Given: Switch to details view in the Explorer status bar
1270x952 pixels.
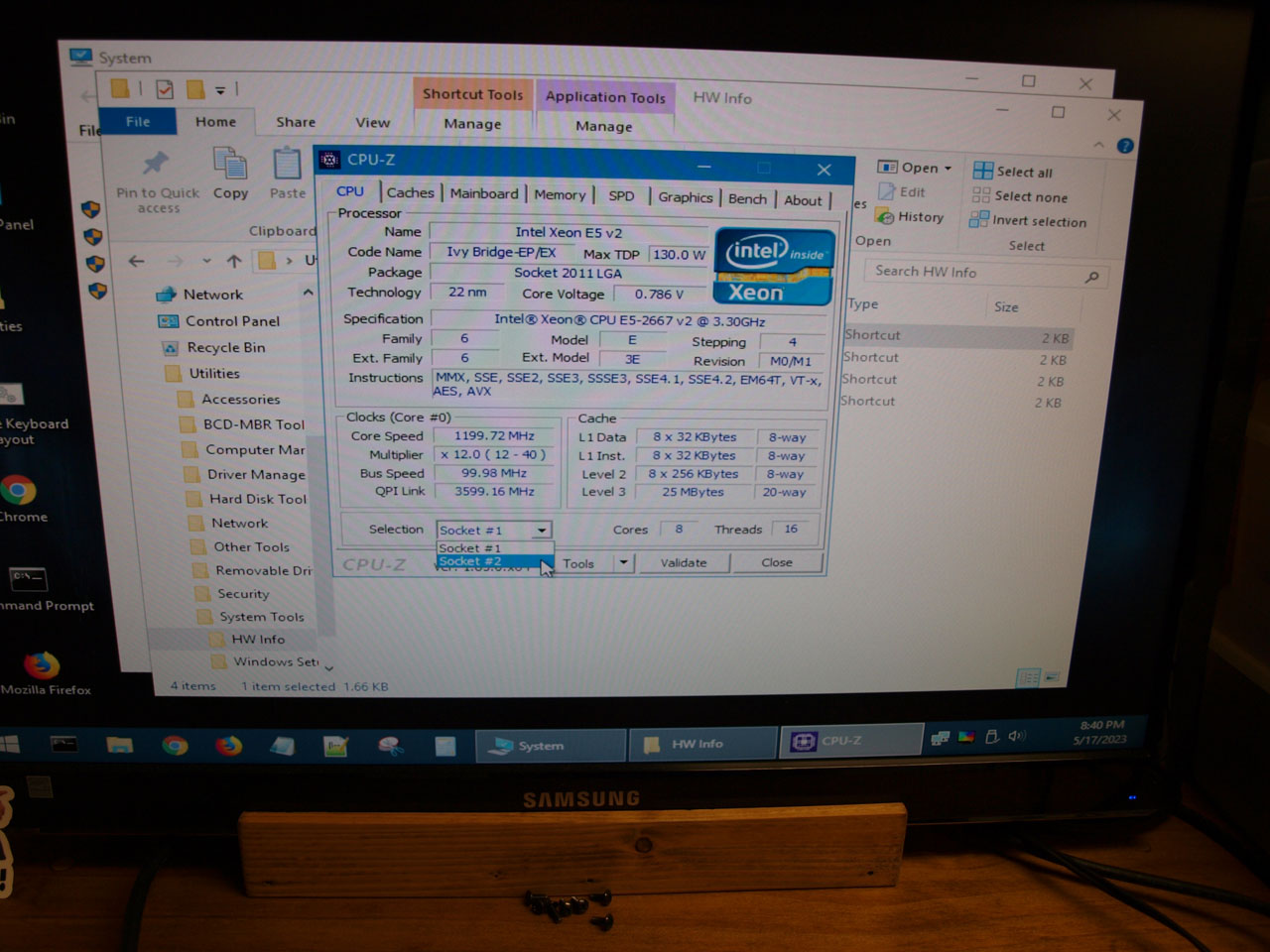Looking at the screenshot, I should tap(1028, 677).
